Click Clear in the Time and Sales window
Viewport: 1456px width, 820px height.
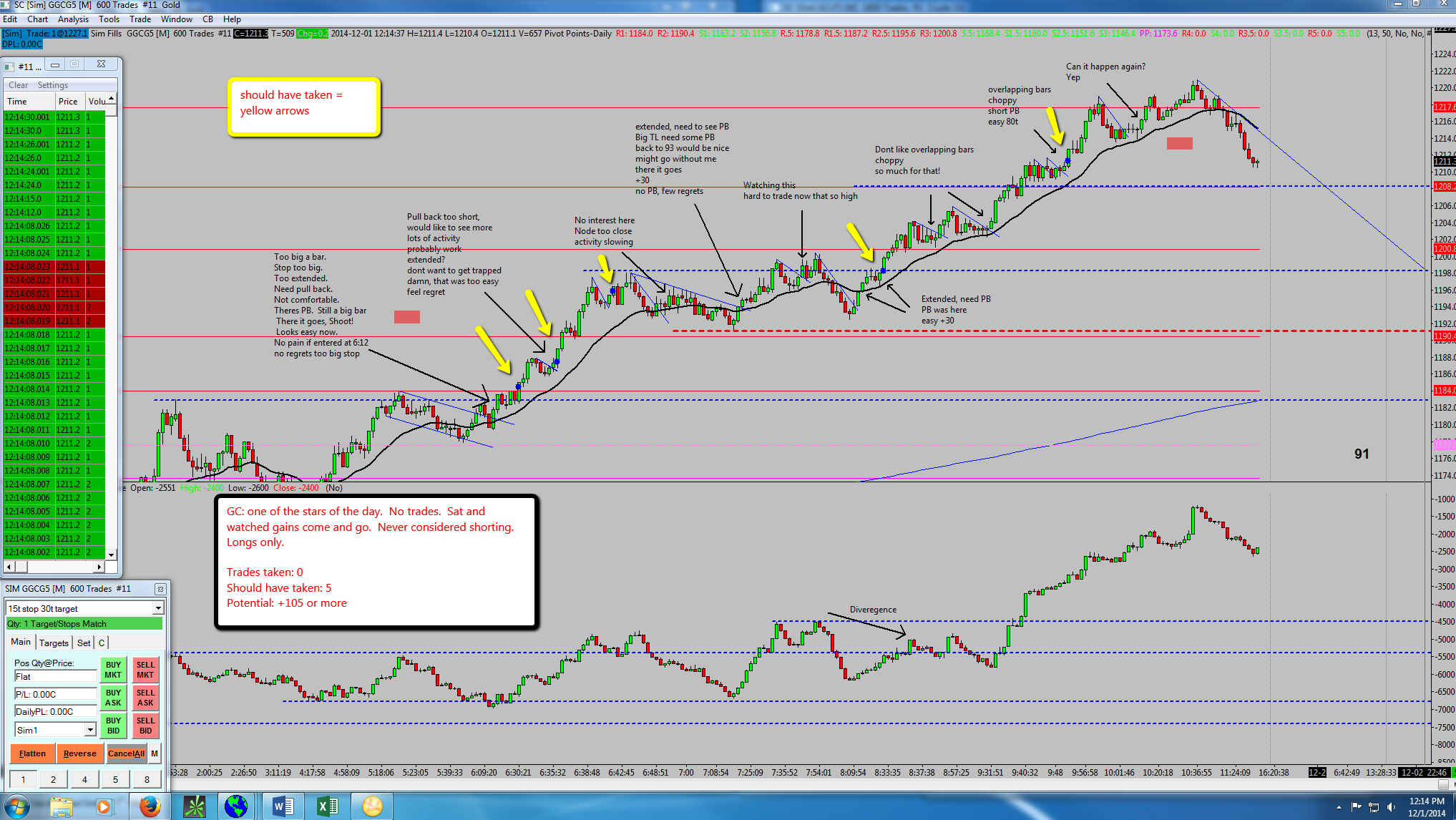click(x=19, y=85)
